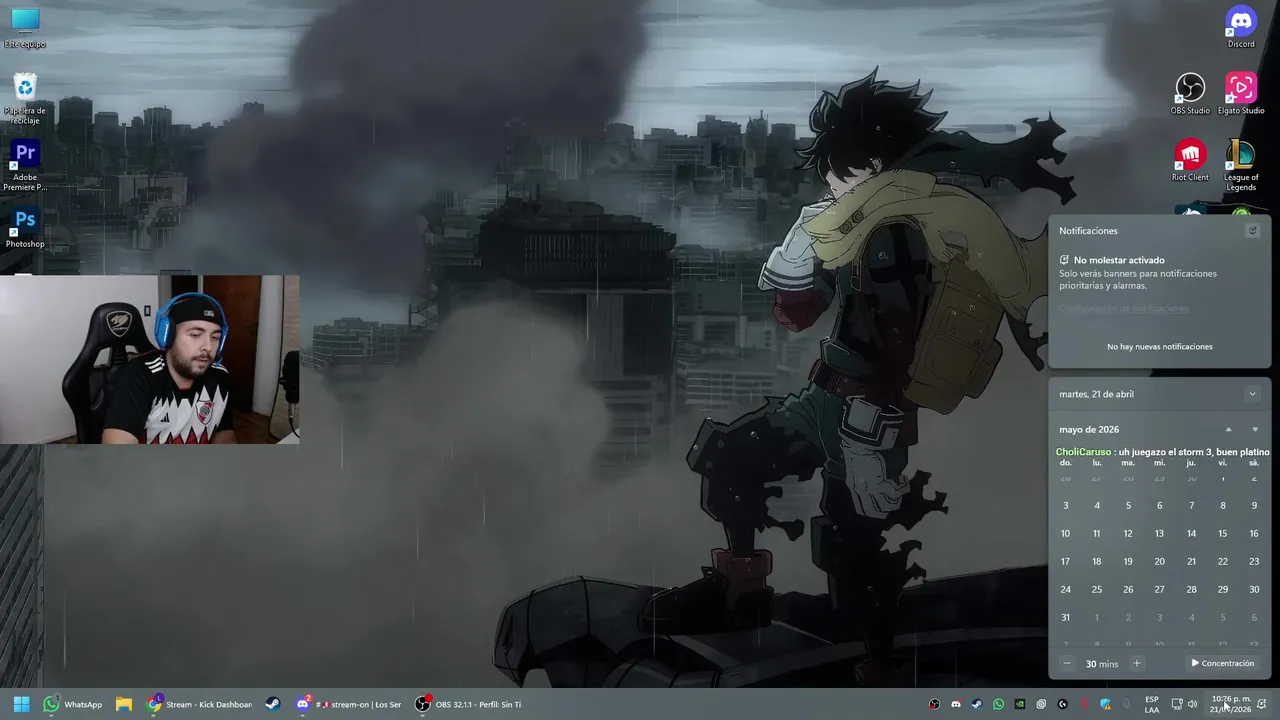
Task: Click the Windows Security shield tray icon
Action: (x=1105, y=704)
